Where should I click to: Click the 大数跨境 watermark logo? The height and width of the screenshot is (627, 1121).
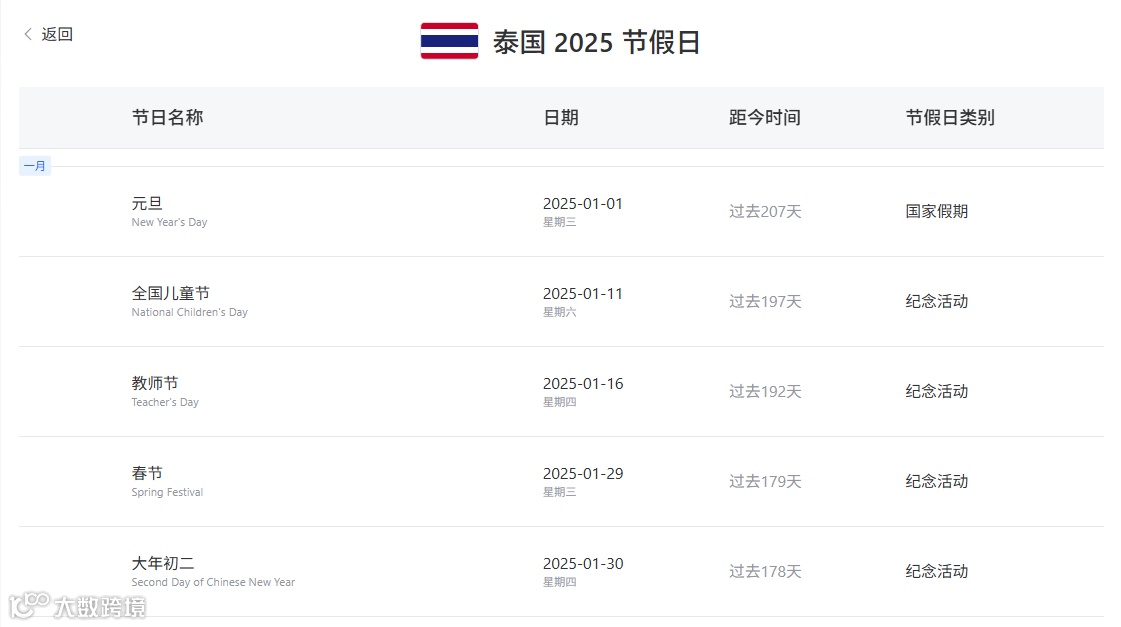tap(78, 605)
